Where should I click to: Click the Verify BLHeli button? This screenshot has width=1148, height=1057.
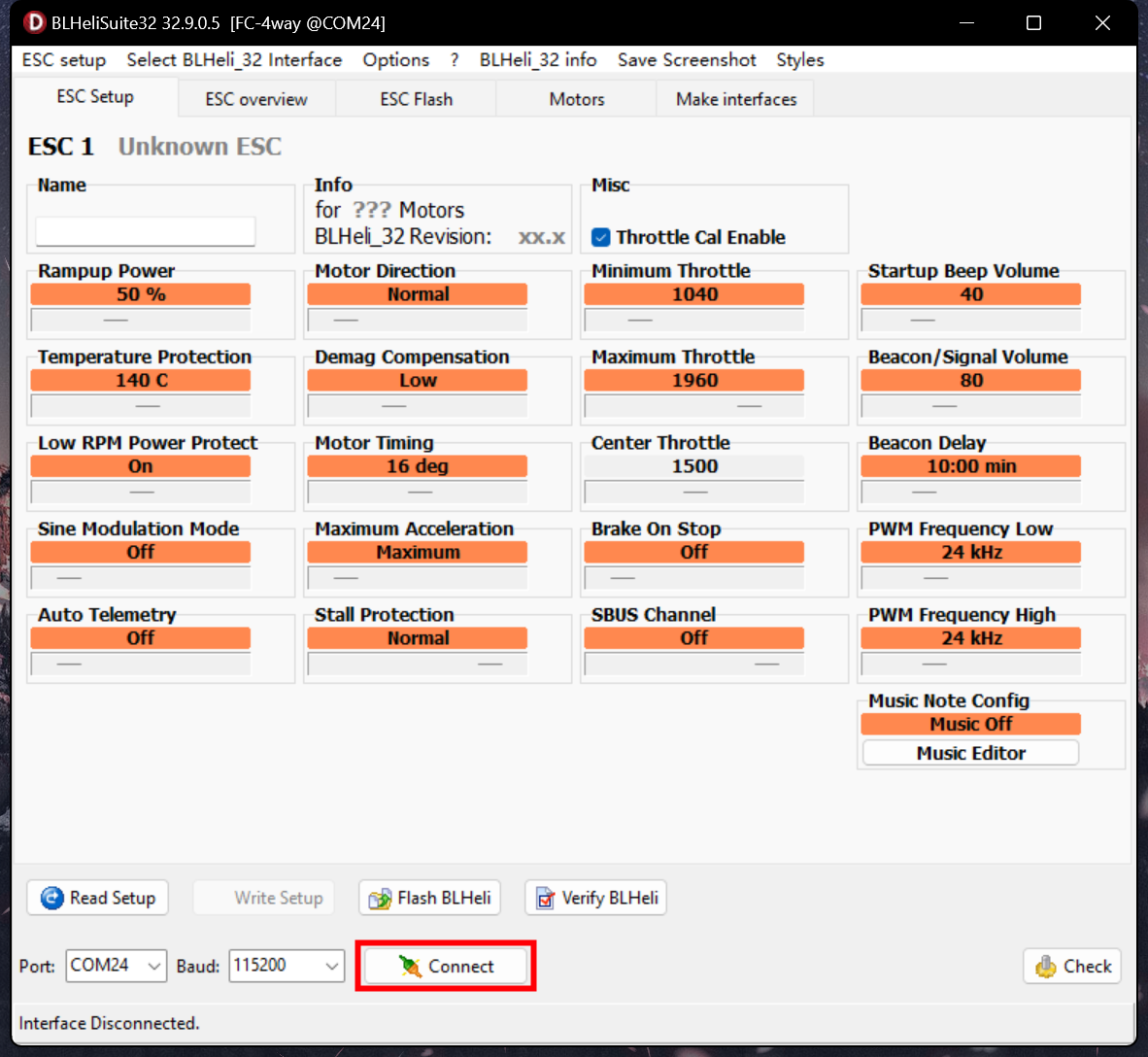tap(596, 898)
